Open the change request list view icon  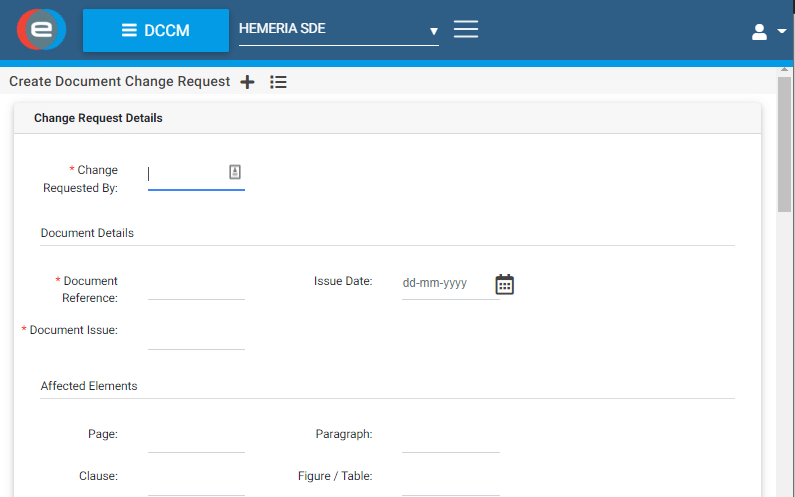pos(279,82)
